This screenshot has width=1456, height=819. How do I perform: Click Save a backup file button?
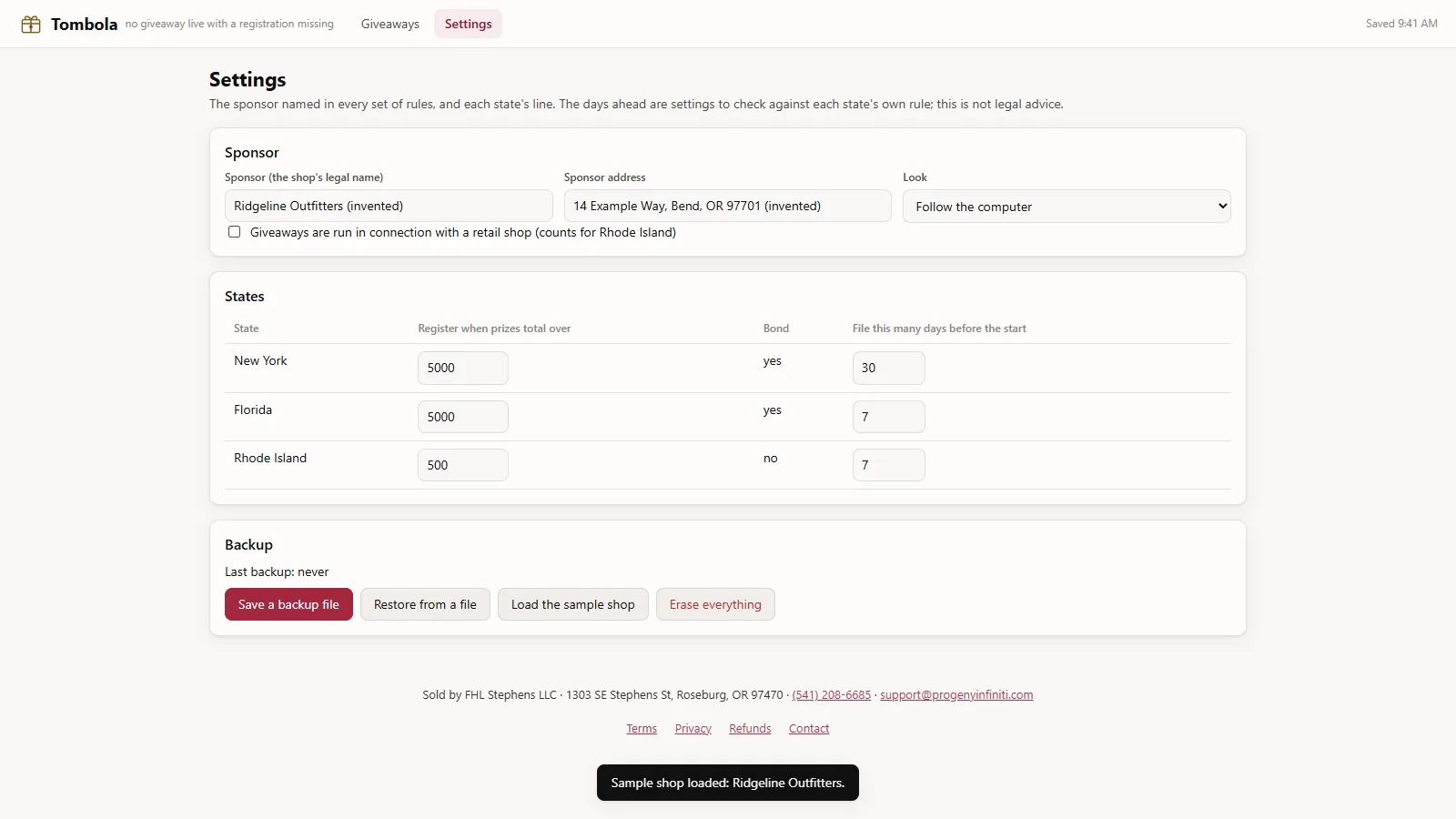tap(288, 604)
